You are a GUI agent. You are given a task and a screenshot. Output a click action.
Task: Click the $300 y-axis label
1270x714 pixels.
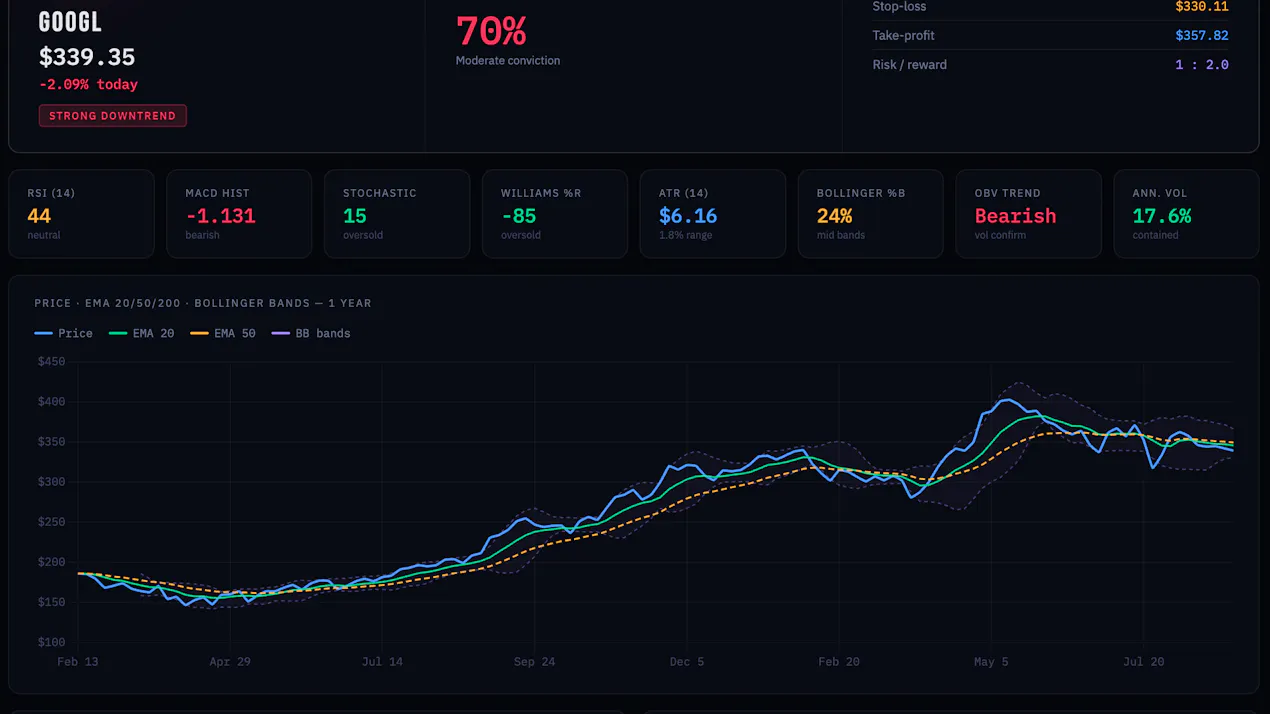[x=51, y=482]
